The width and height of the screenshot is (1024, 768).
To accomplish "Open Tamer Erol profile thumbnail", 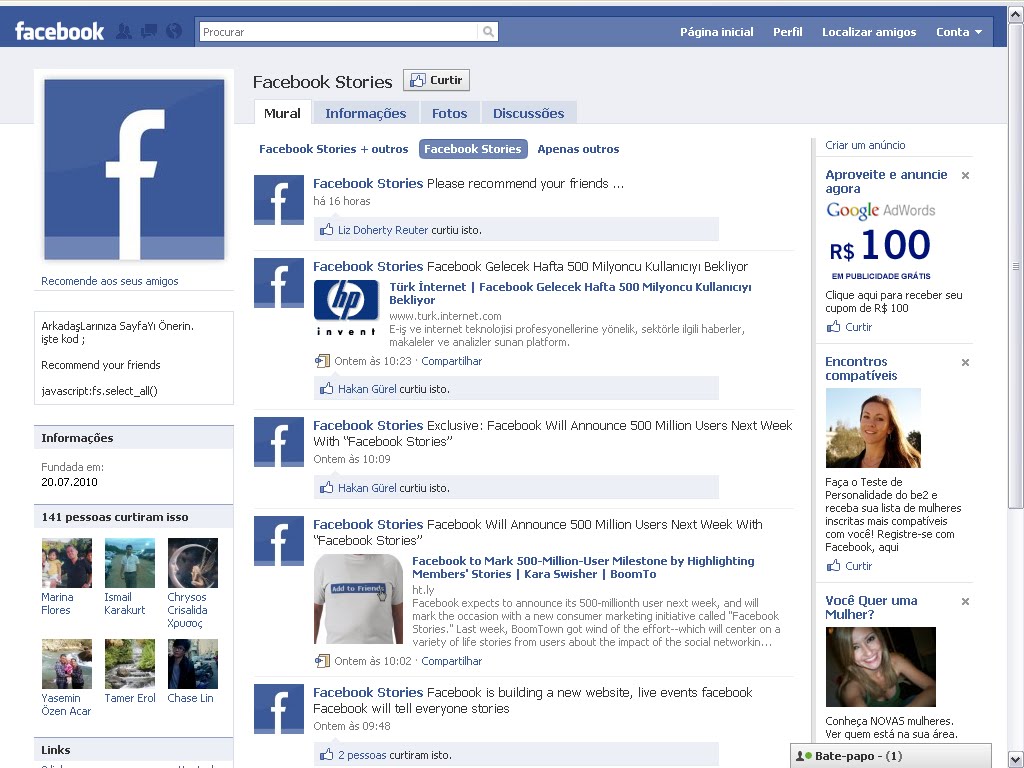I will [x=130, y=664].
